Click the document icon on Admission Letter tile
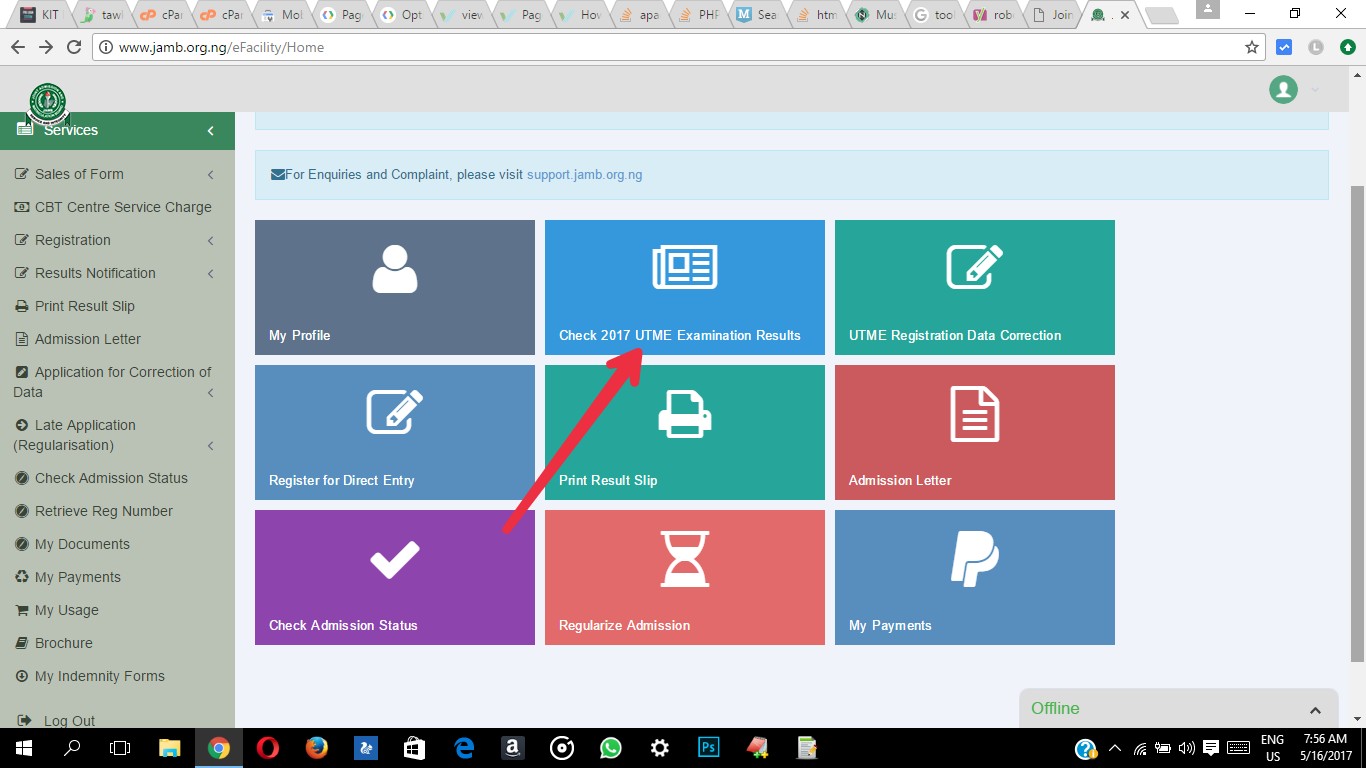Screen dimensions: 1366x768 975,413
